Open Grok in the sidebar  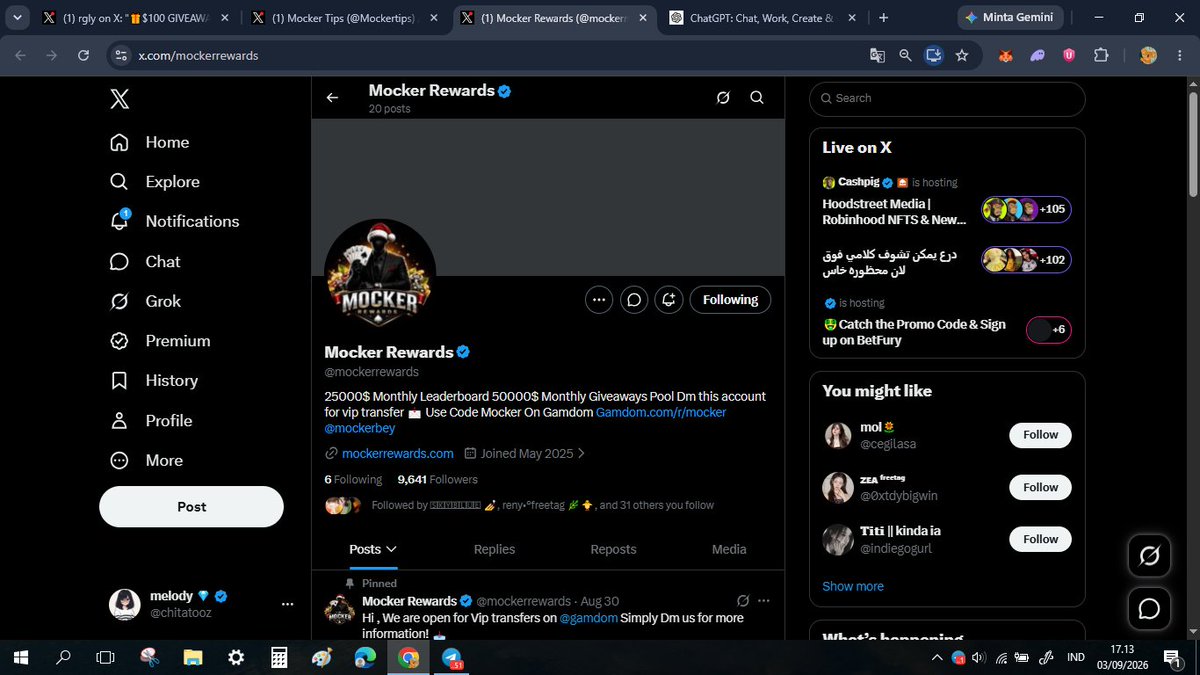click(146, 301)
